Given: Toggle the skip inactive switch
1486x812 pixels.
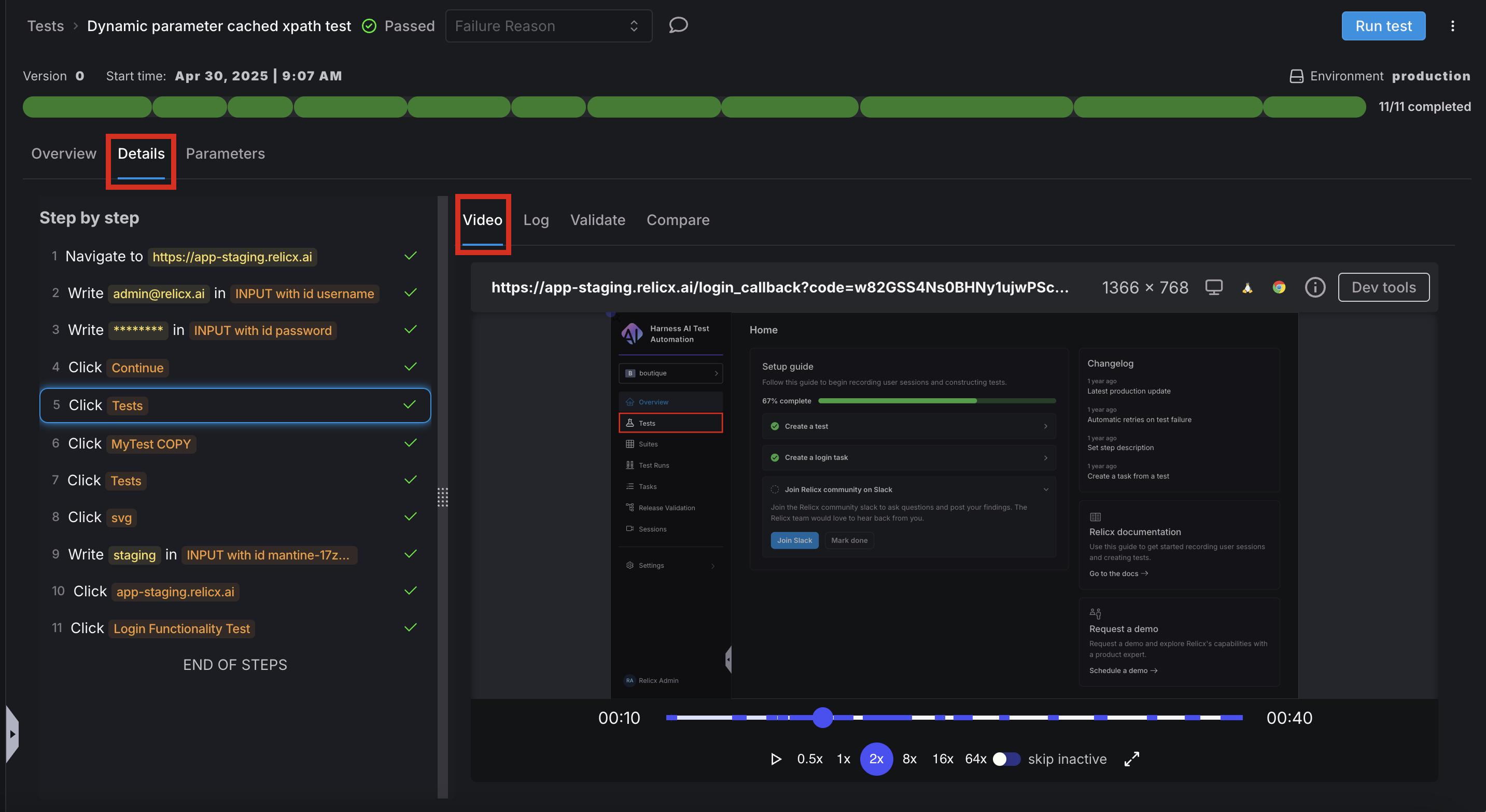Looking at the screenshot, I should coord(1005,759).
